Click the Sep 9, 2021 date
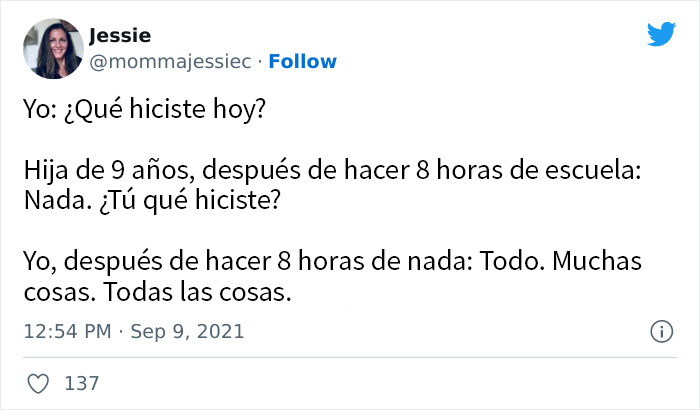Viewport: 700px width, 410px height. point(190,331)
